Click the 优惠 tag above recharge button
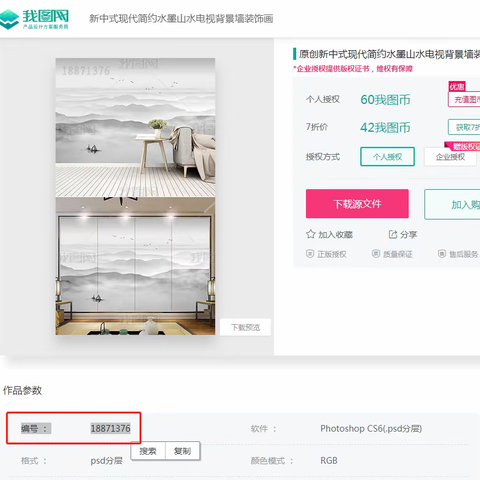 coord(457,87)
